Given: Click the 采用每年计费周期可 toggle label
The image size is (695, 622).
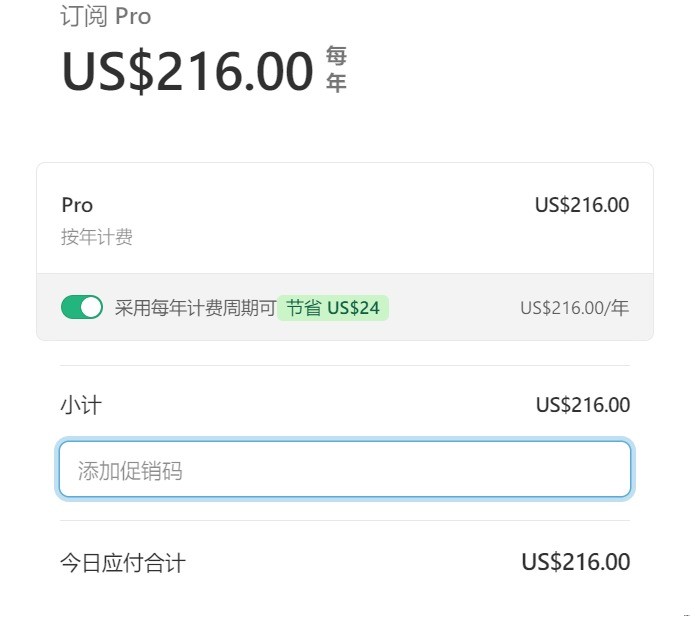Looking at the screenshot, I should (x=195, y=307).
